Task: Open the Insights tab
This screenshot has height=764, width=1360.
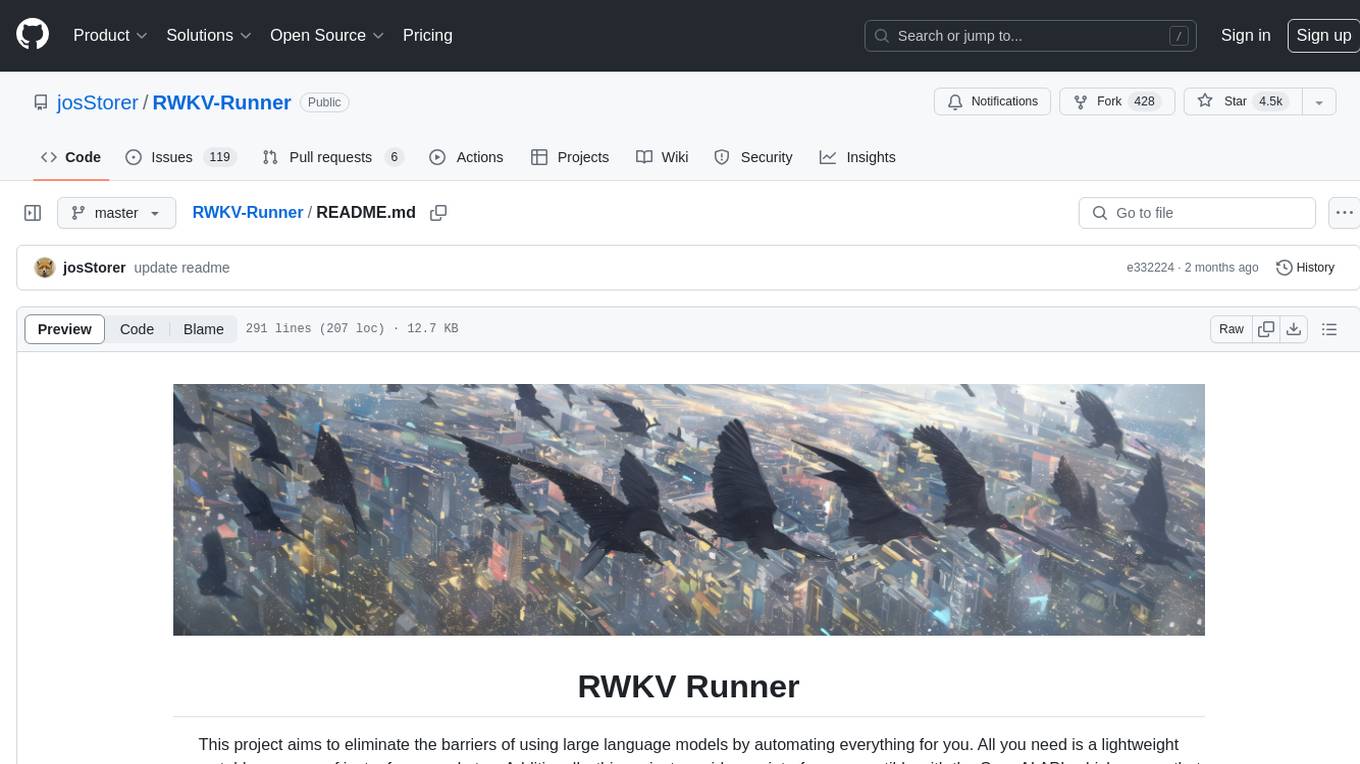Action: [857, 157]
